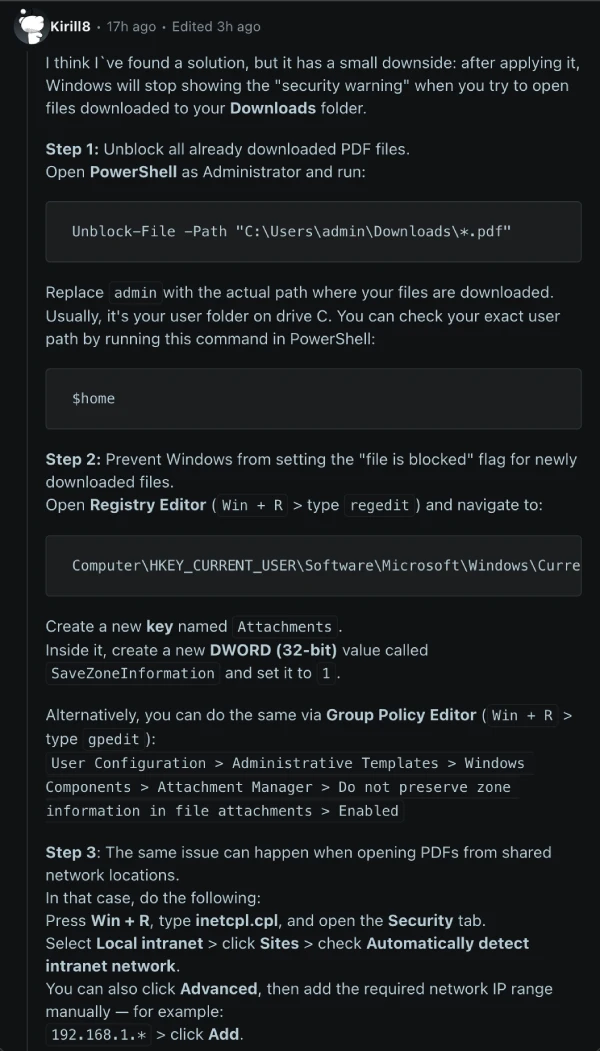Click the bold "Step 2:" heading
600x1051 pixels.
pyautogui.click(x=72, y=459)
